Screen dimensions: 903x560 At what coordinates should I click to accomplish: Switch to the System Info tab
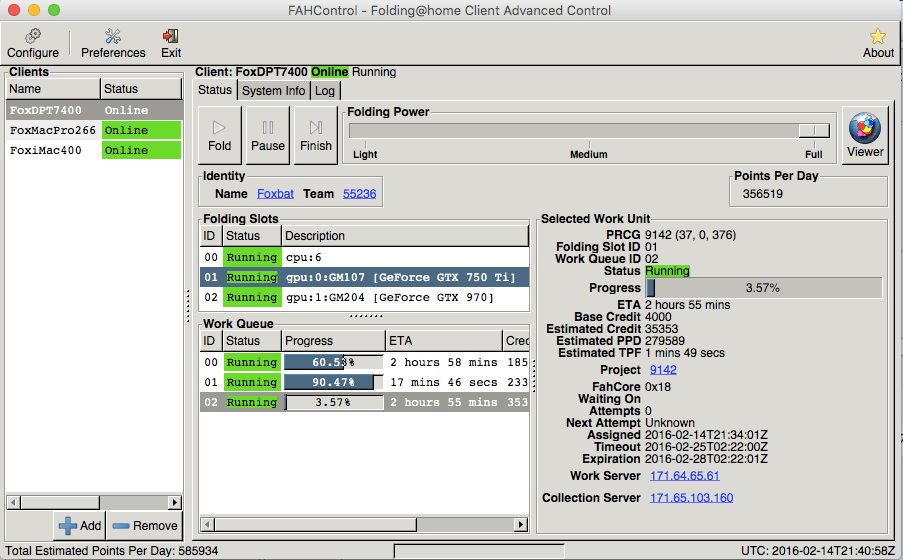pyautogui.click(x=274, y=90)
